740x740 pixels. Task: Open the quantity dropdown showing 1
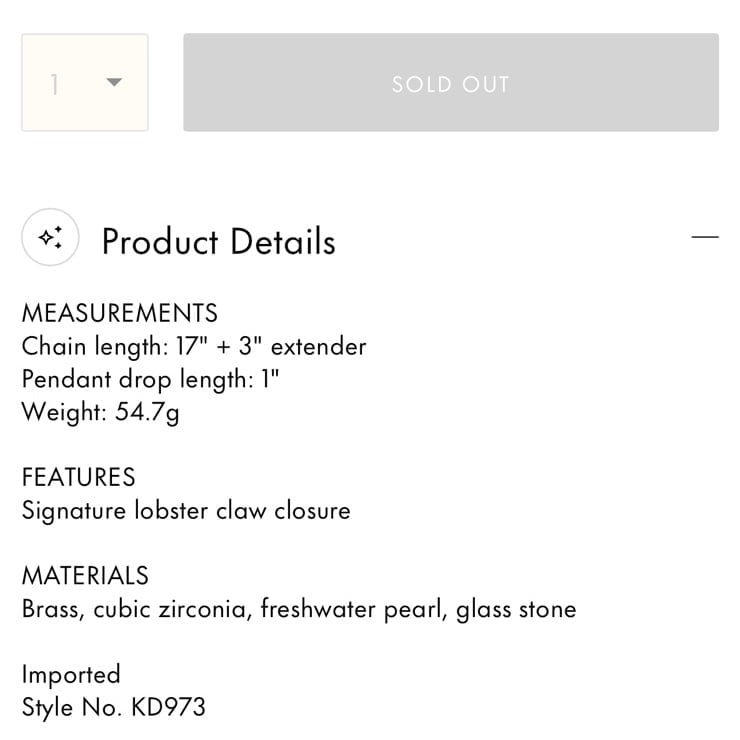coord(85,83)
